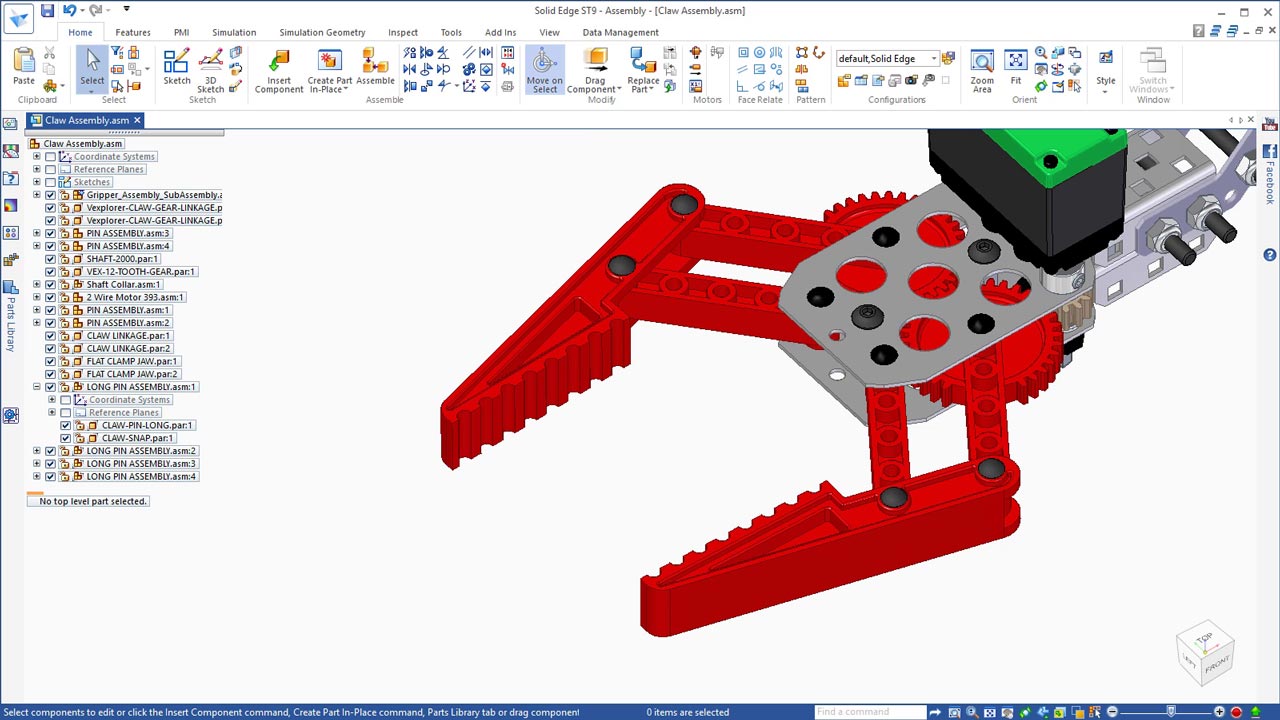
Task: Expand the 2 Wire Motor 393.asm:1 node
Action: pos(37,297)
